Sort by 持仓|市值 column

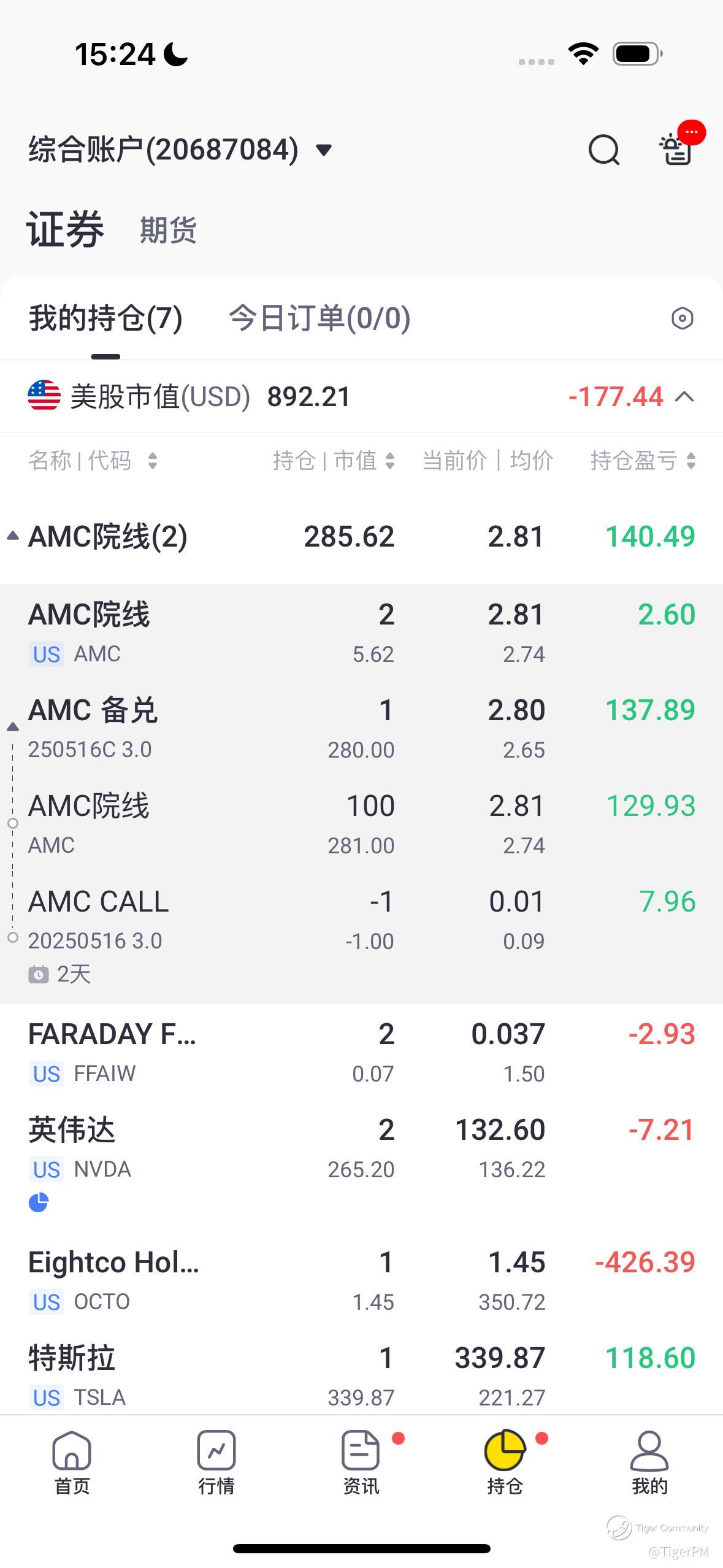[x=334, y=460]
